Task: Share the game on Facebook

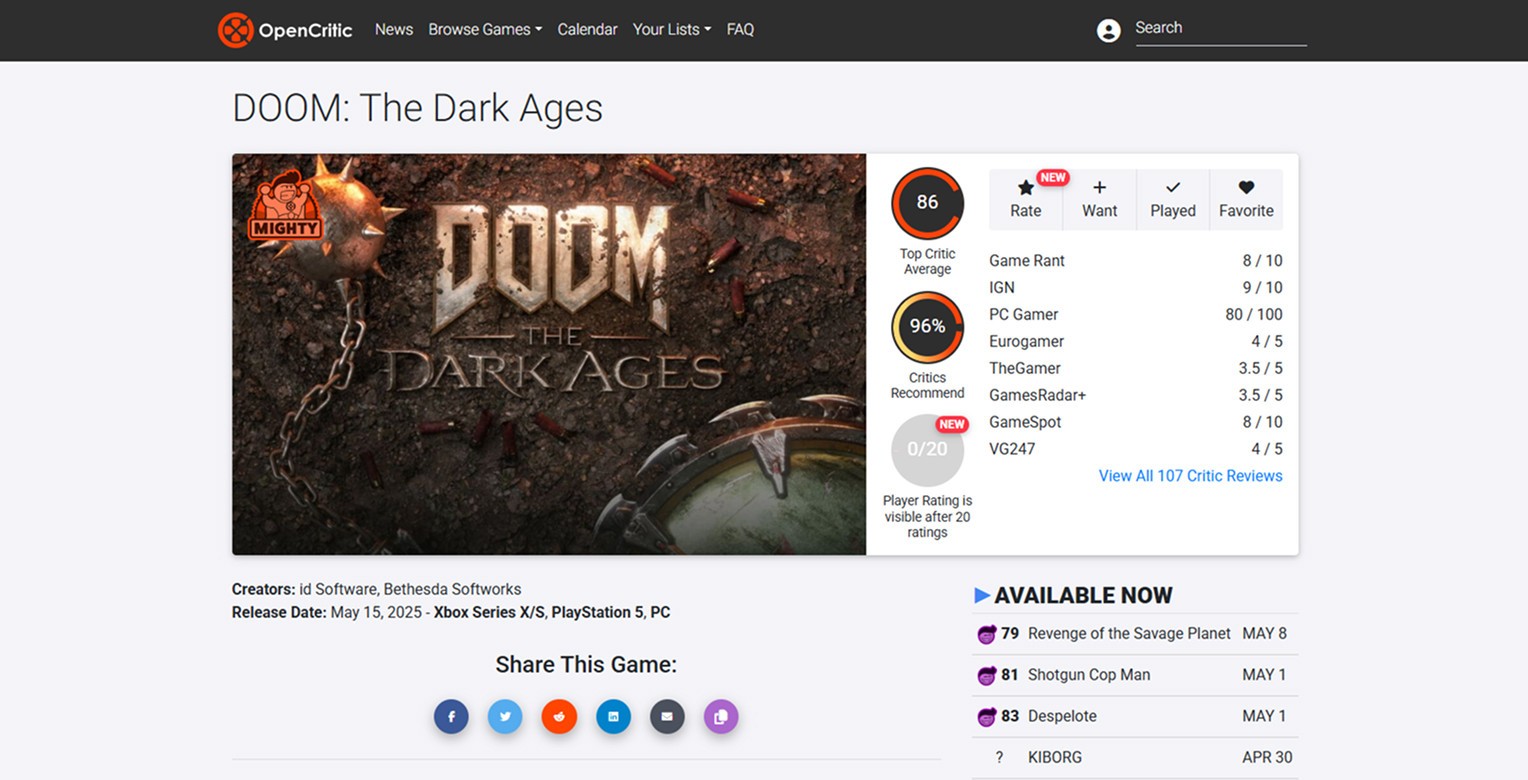Action: point(451,716)
